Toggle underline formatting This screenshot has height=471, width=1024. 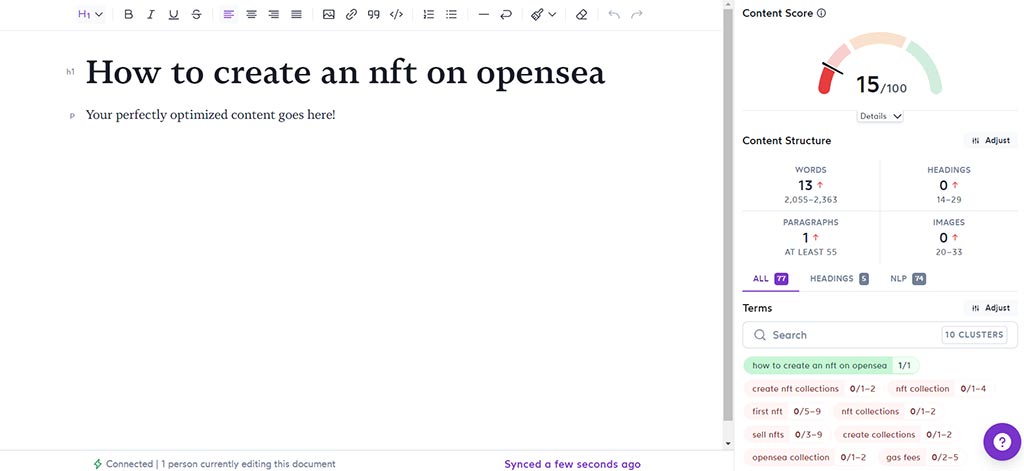tap(174, 15)
